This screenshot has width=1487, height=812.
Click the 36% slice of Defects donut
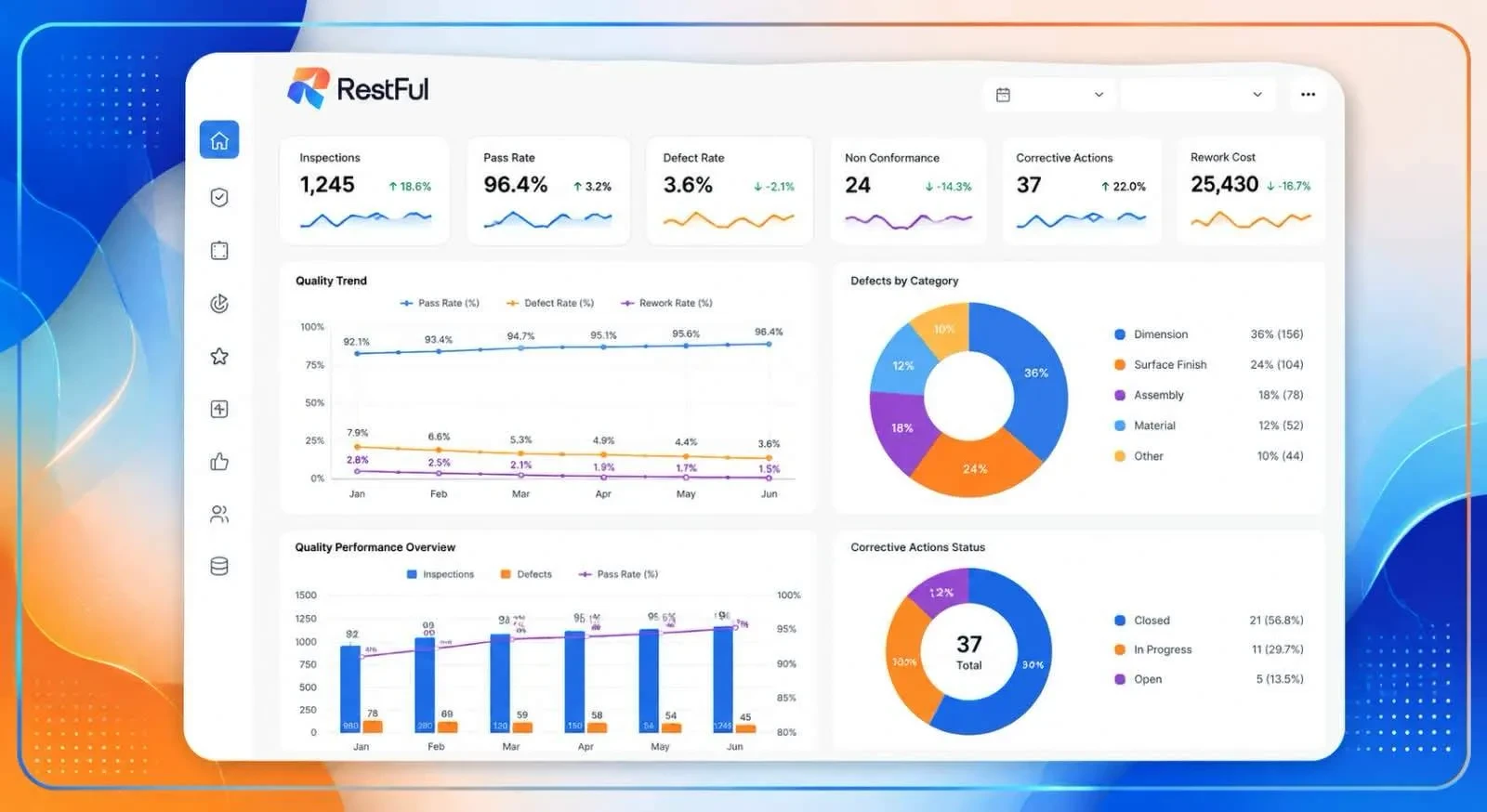pos(1036,373)
